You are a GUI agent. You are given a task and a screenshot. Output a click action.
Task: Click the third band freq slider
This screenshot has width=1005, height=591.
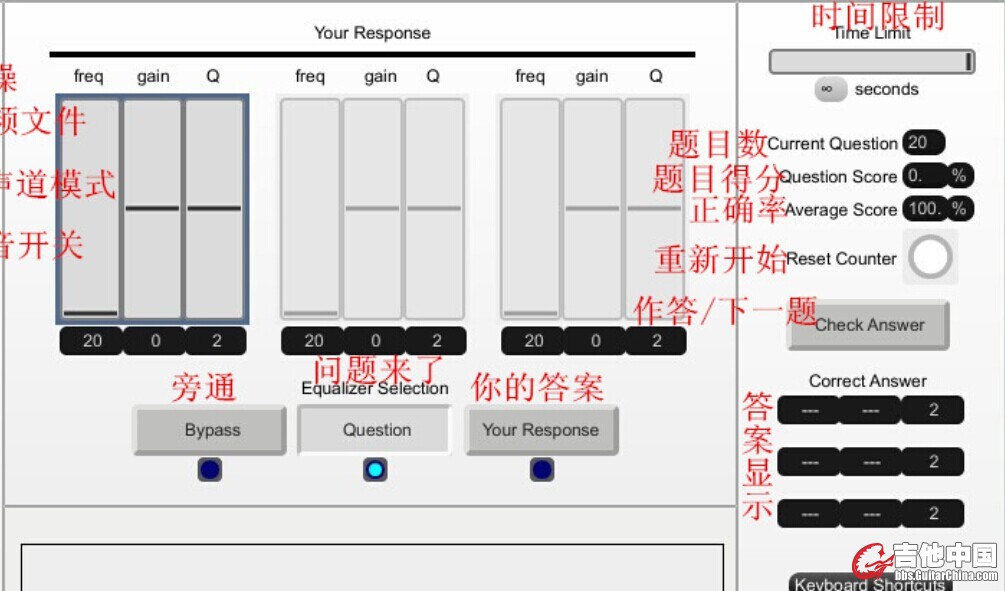click(530, 208)
